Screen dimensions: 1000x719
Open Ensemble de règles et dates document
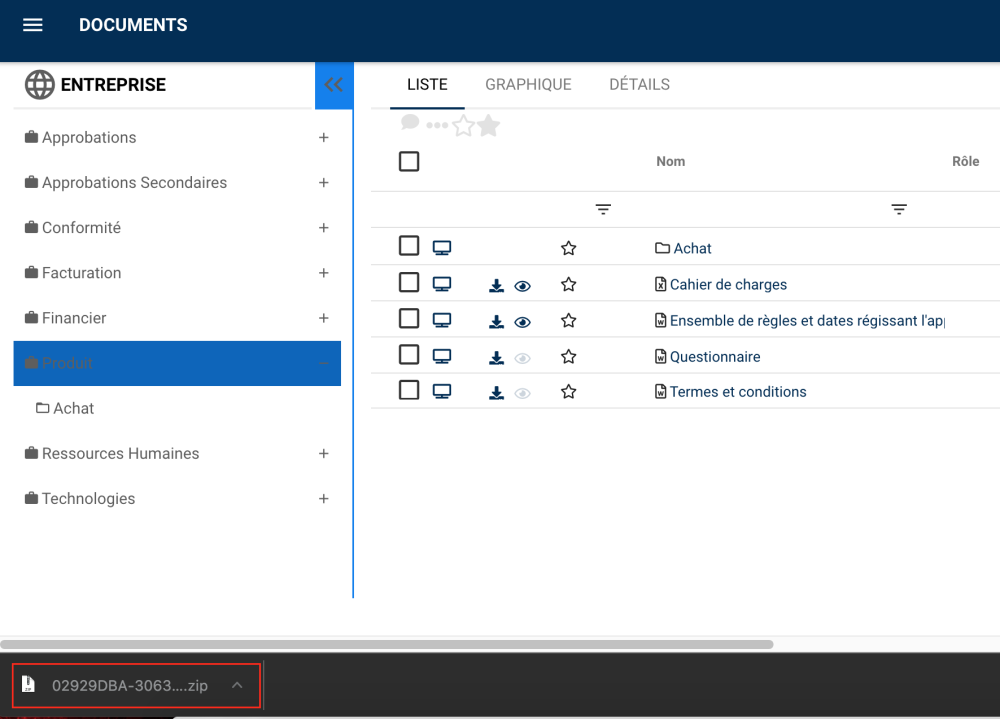pos(807,321)
